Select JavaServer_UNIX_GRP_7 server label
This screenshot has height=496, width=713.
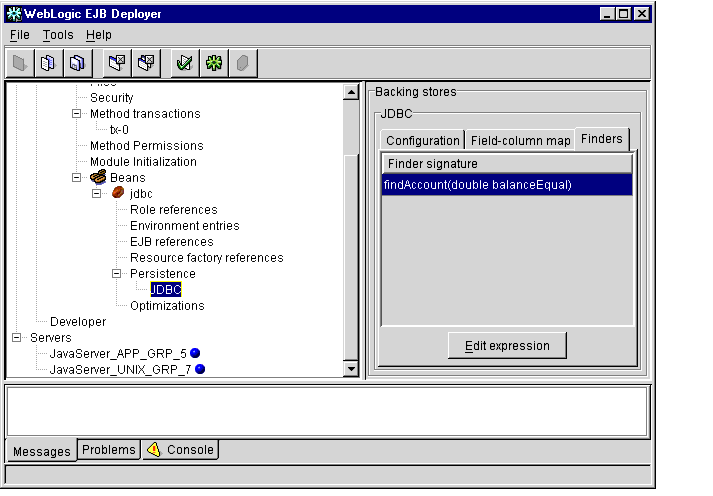pos(120,369)
